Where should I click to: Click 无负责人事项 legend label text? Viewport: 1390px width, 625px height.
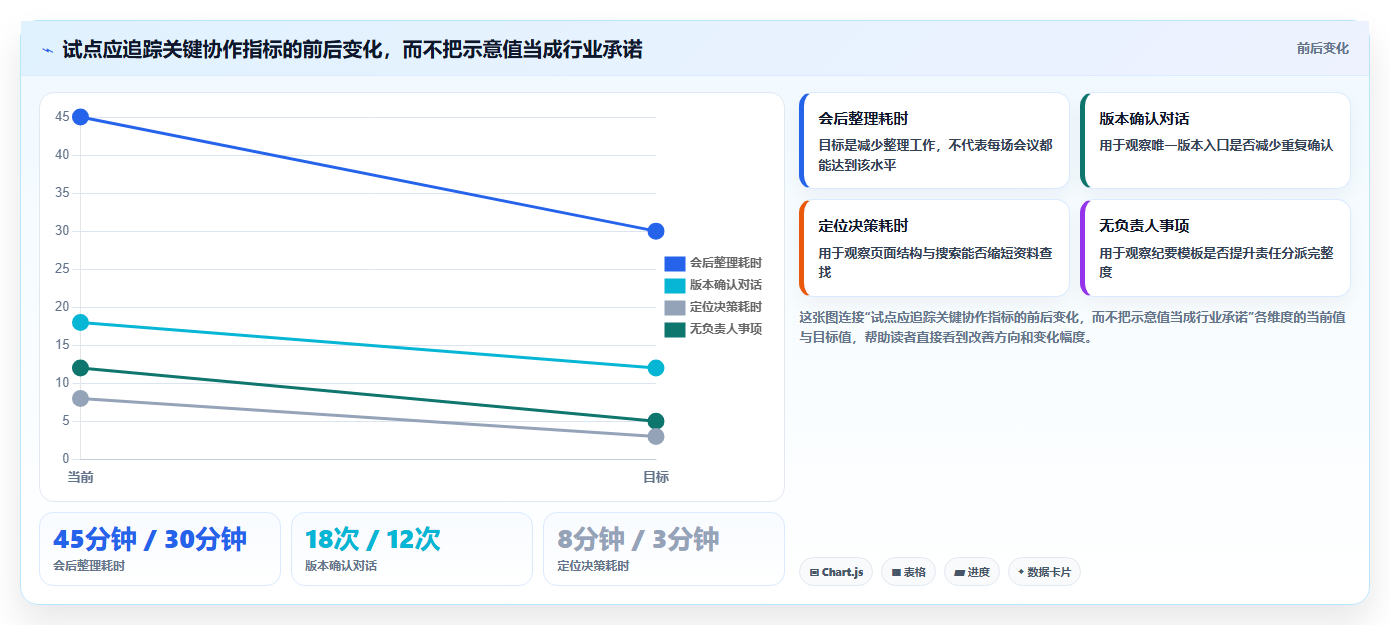(x=726, y=329)
